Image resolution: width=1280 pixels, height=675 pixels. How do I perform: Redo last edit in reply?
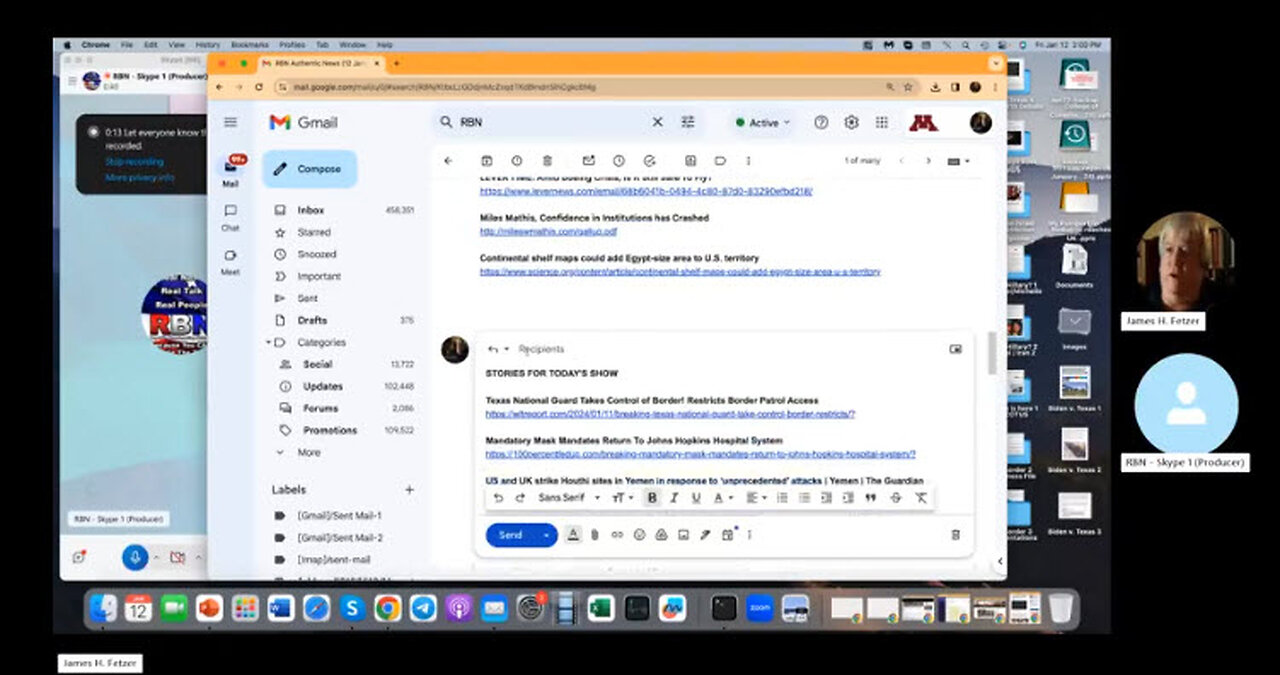point(520,498)
